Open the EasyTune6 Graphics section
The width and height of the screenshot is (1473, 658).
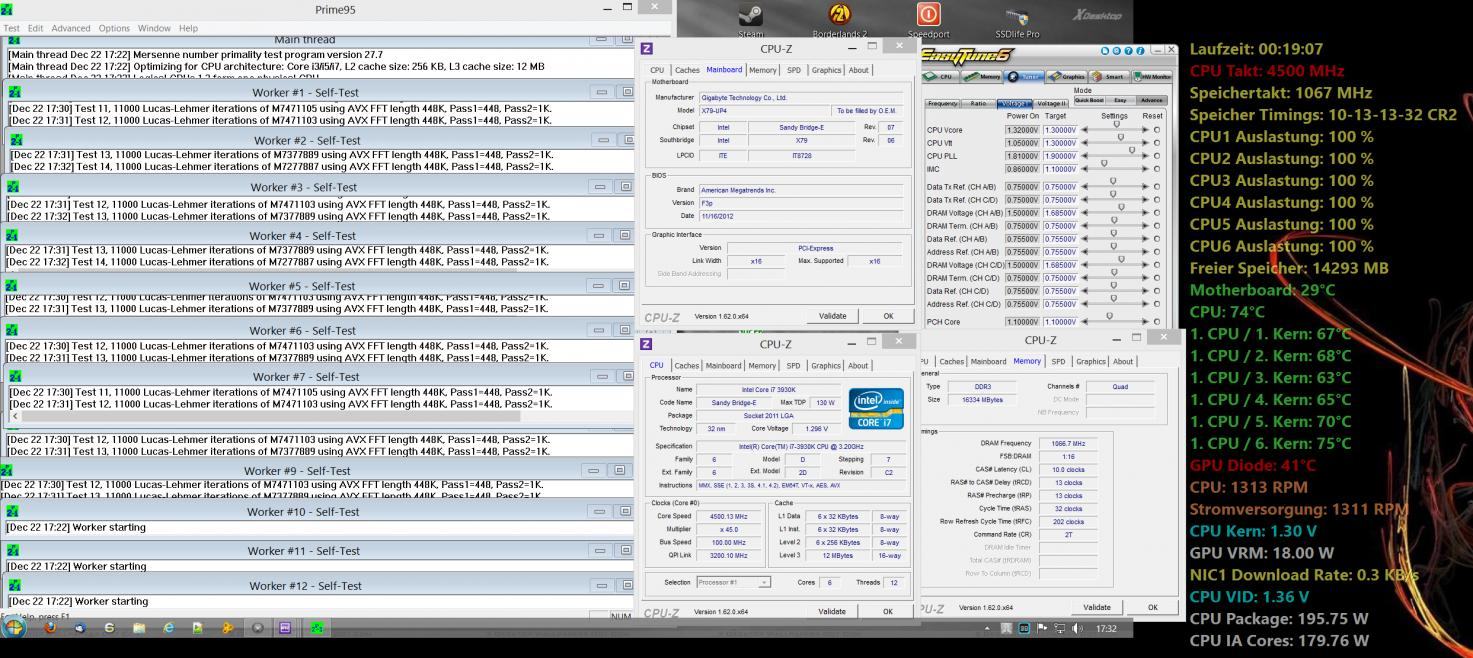[1066, 76]
